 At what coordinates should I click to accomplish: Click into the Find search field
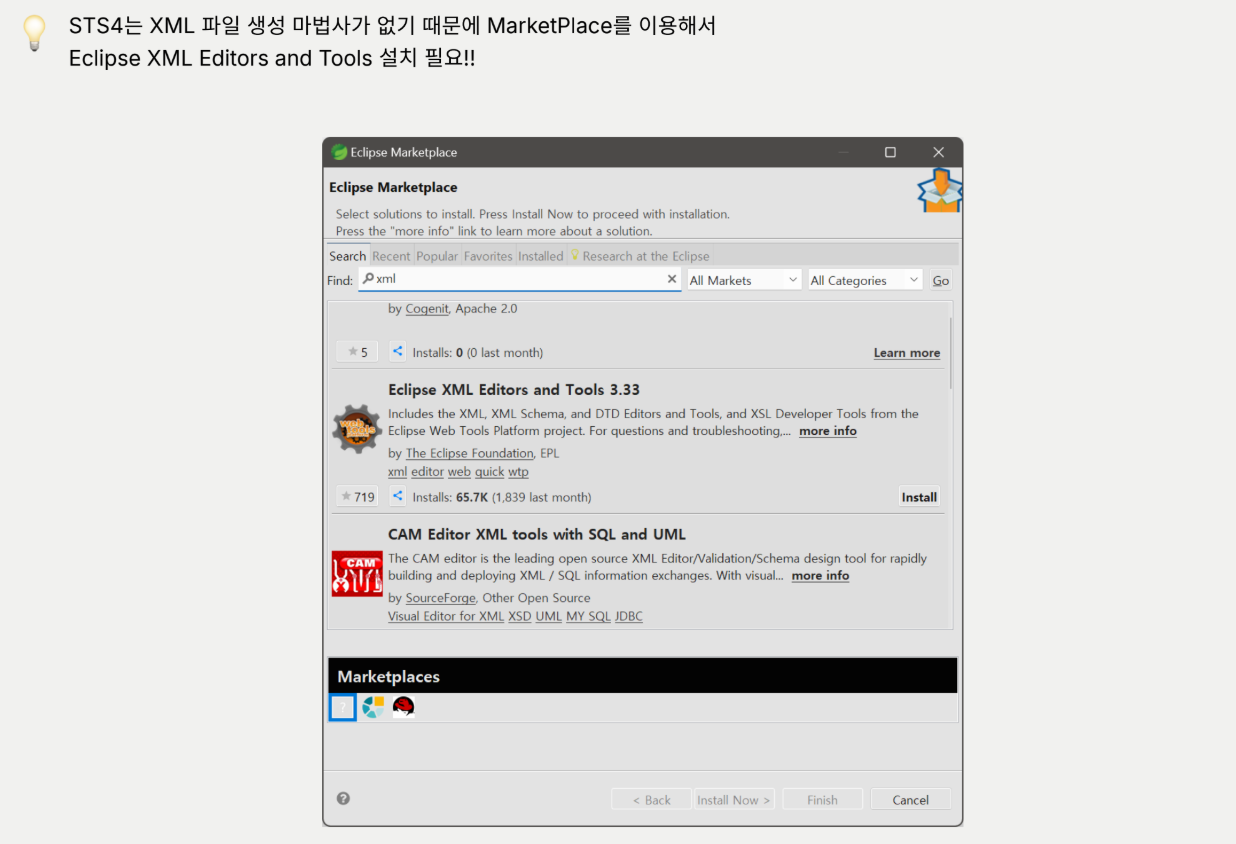[x=519, y=280]
